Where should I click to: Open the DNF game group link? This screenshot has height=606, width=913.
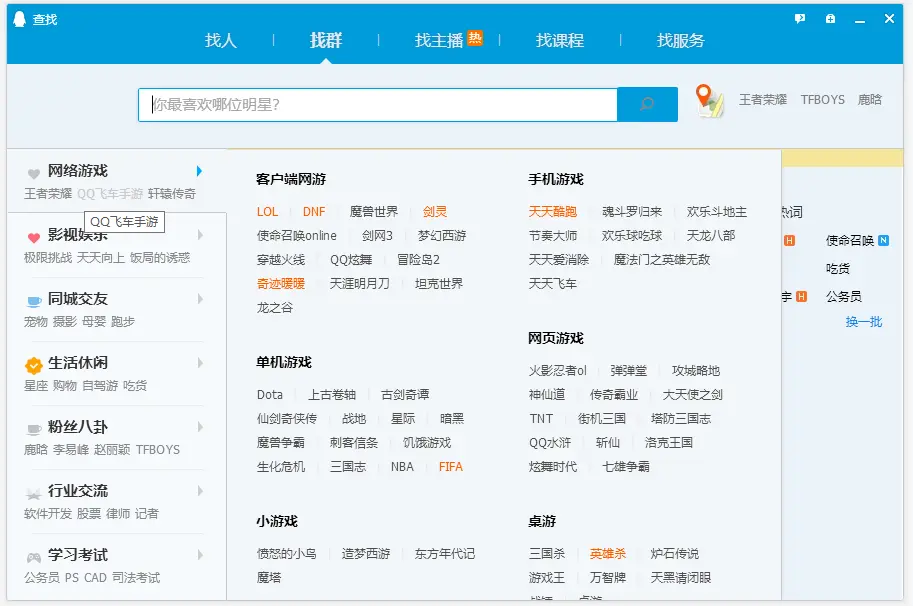[314, 212]
